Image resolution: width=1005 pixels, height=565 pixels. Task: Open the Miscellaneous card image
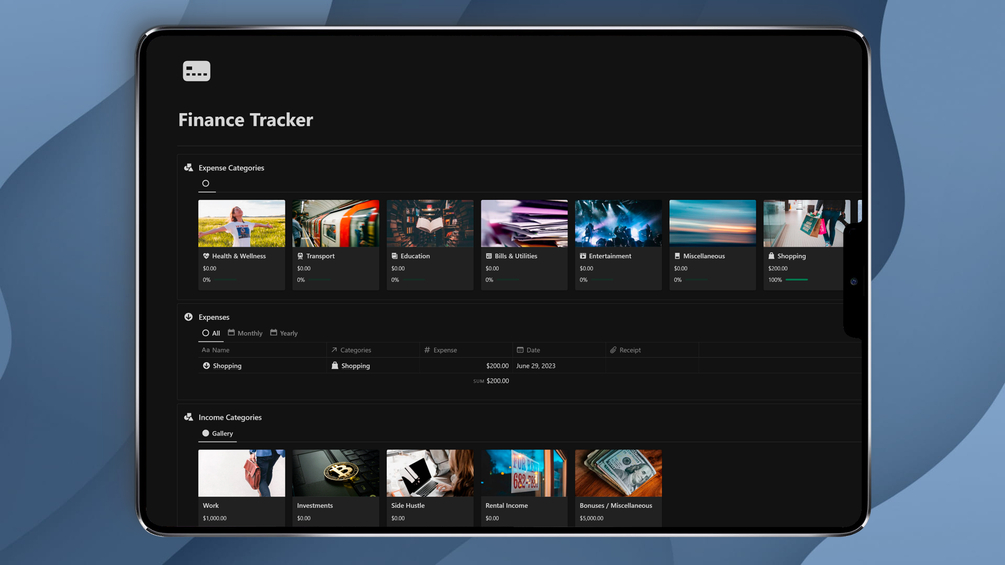pyautogui.click(x=713, y=223)
